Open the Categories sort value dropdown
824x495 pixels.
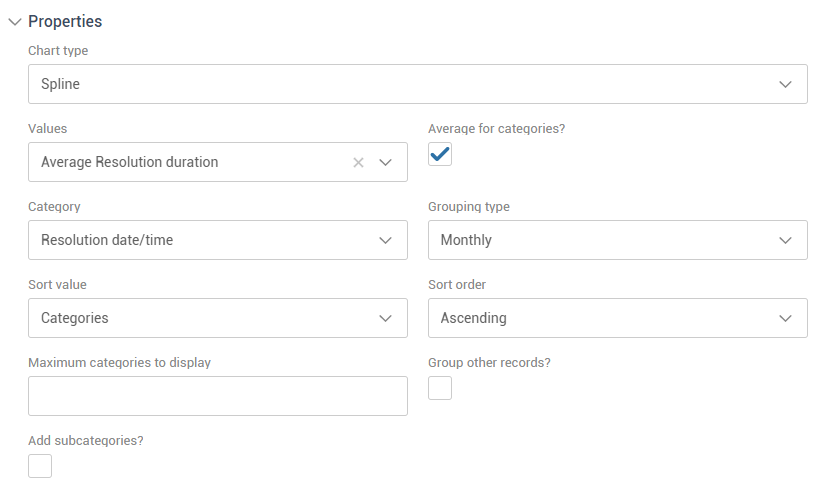200,318
